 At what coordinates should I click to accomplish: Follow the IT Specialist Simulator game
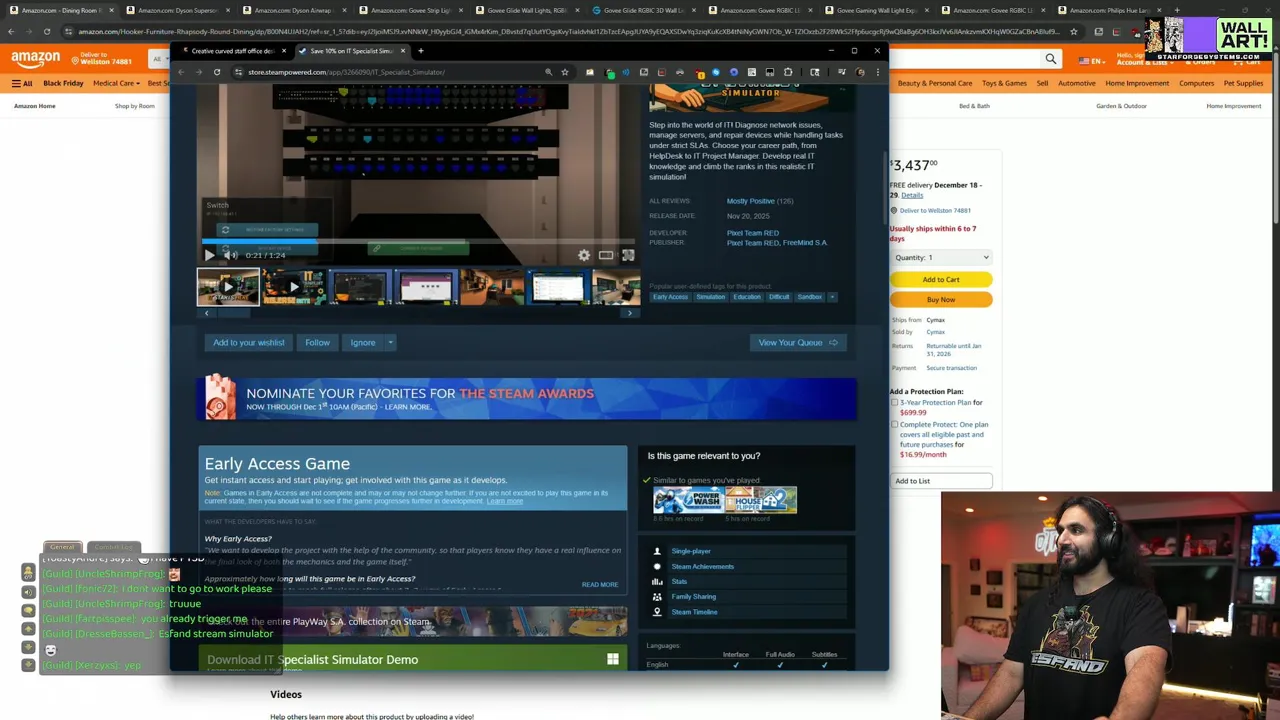coord(317,342)
